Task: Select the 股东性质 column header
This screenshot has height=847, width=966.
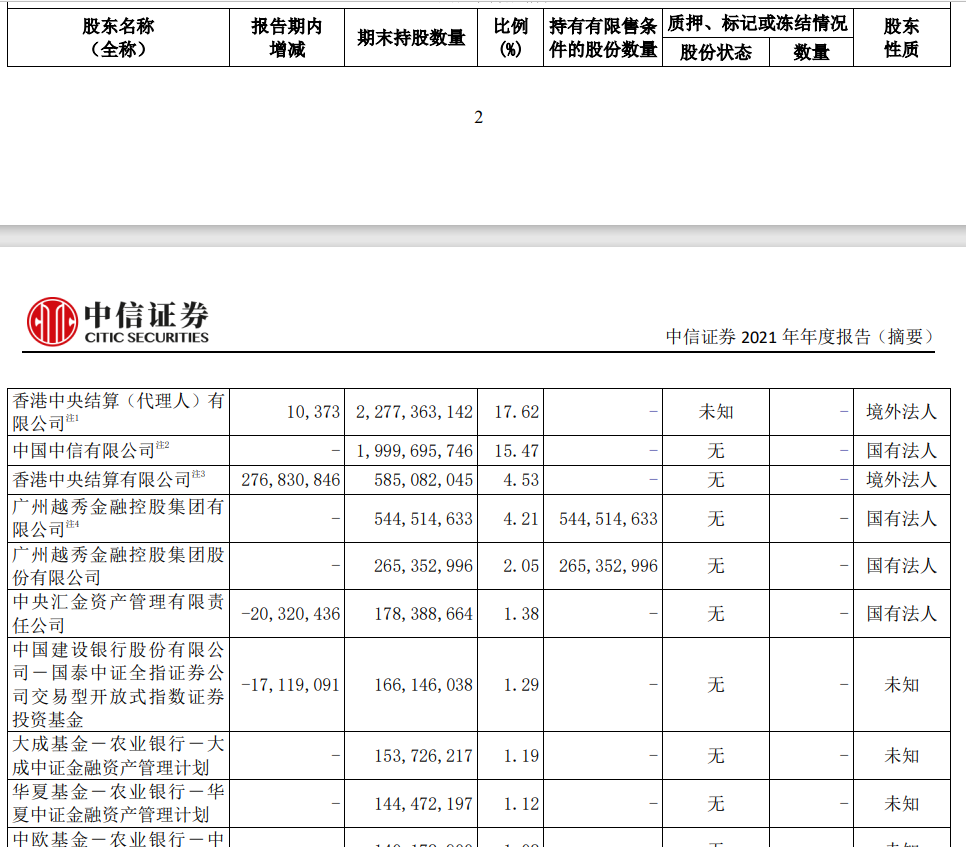Action: click(902, 38)
